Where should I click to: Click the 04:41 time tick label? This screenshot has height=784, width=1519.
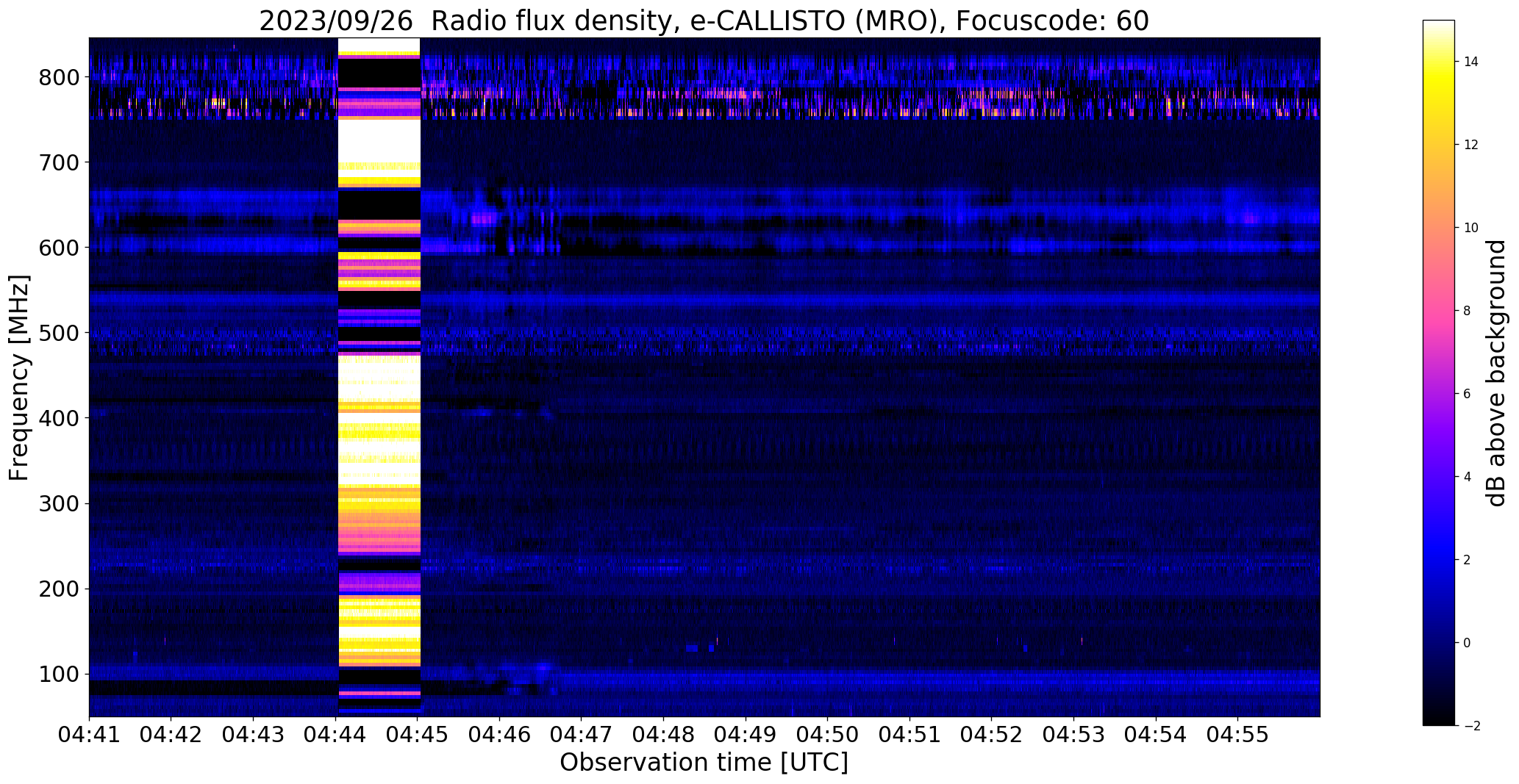click(x=89, y=734)
